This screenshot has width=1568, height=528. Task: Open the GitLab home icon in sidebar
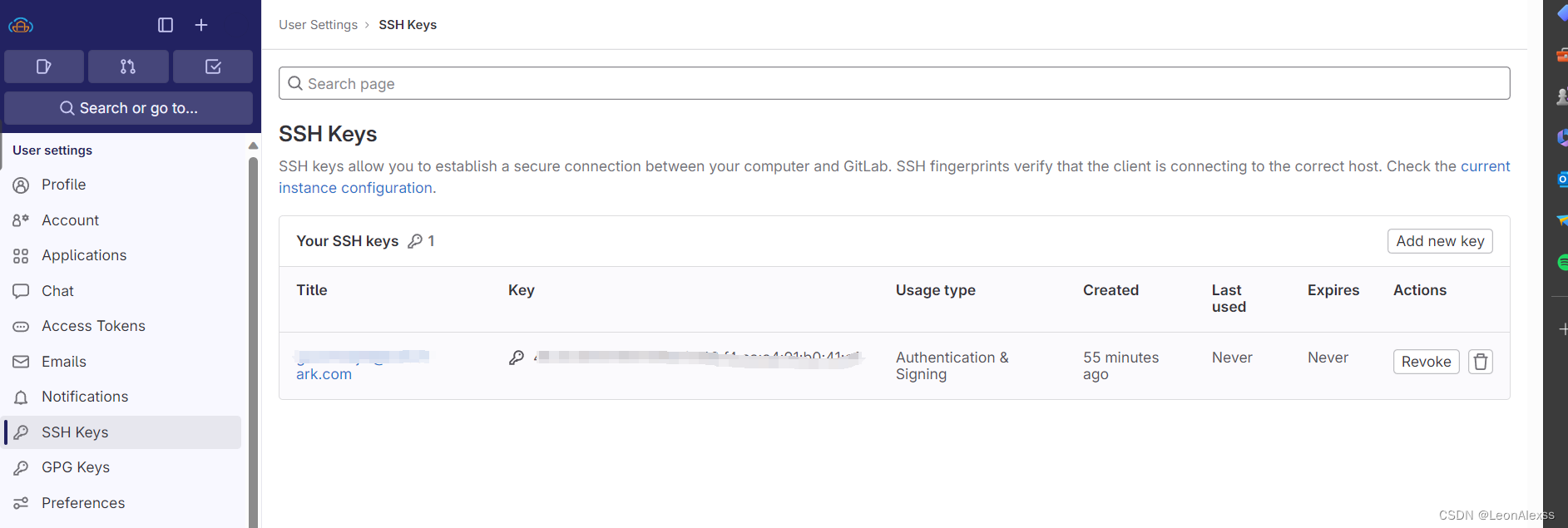click(21, 25)
